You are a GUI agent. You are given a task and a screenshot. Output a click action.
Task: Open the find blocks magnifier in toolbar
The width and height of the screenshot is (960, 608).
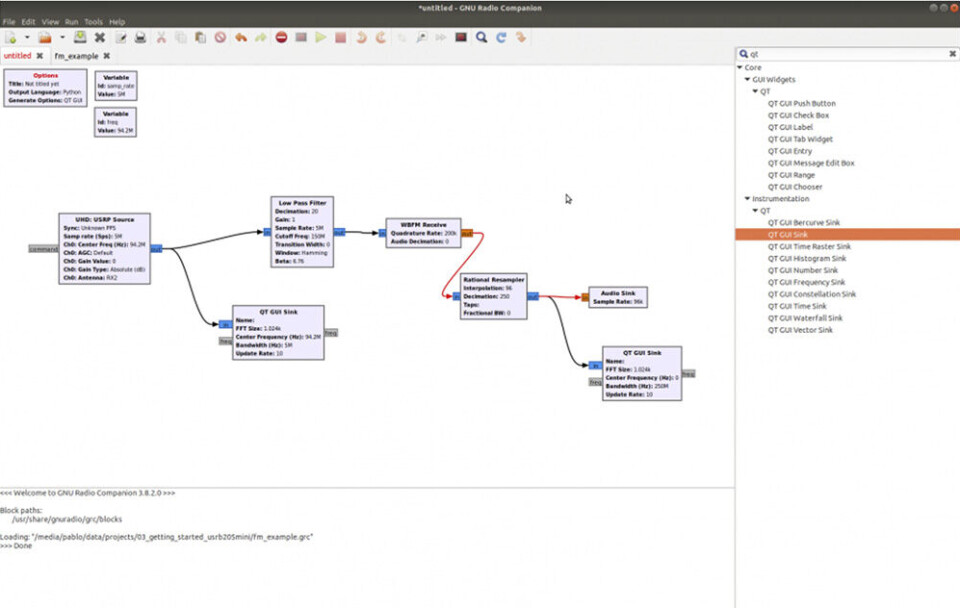point(482,37)
